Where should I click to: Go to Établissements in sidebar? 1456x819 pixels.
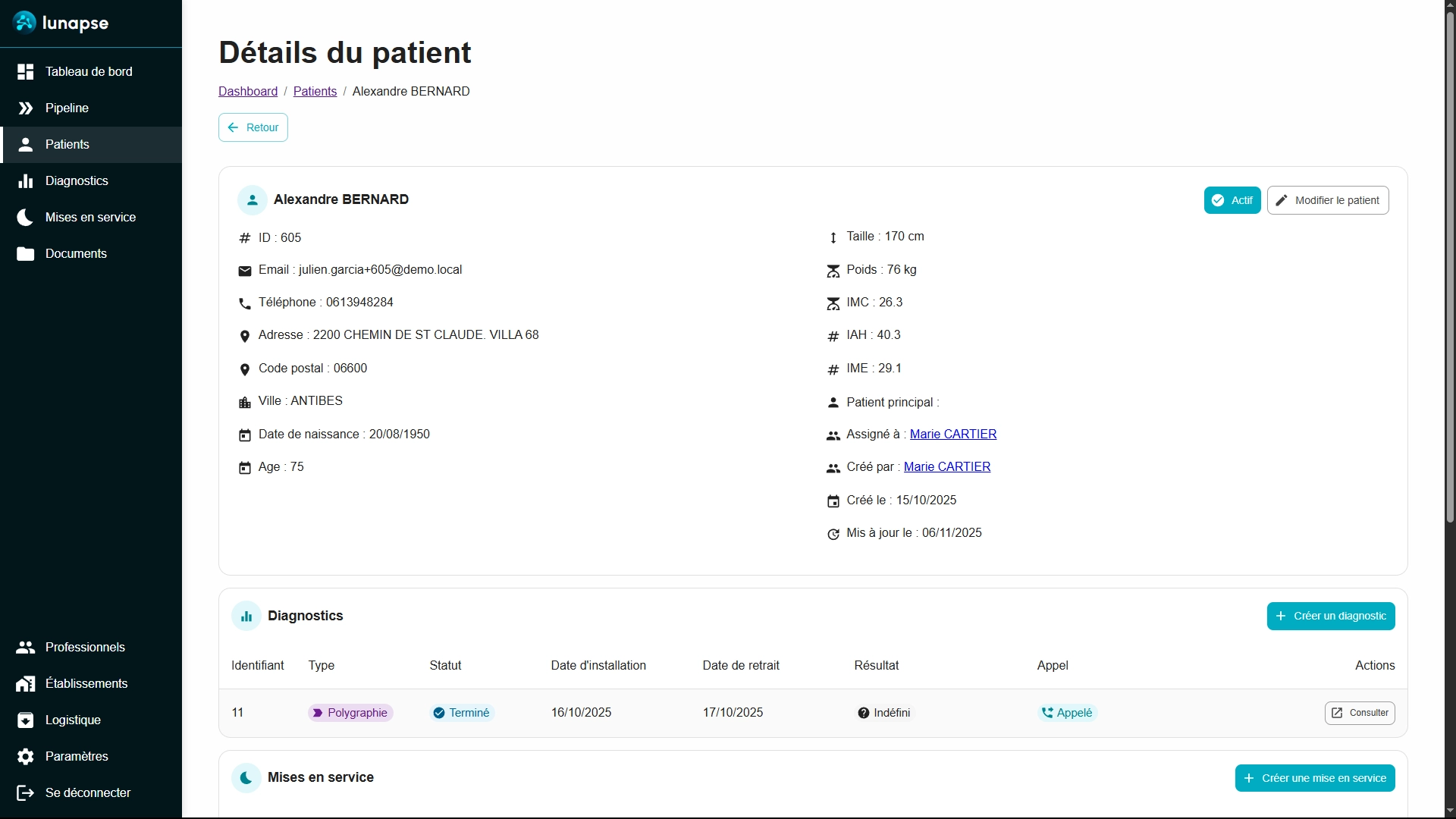(86, 684)
